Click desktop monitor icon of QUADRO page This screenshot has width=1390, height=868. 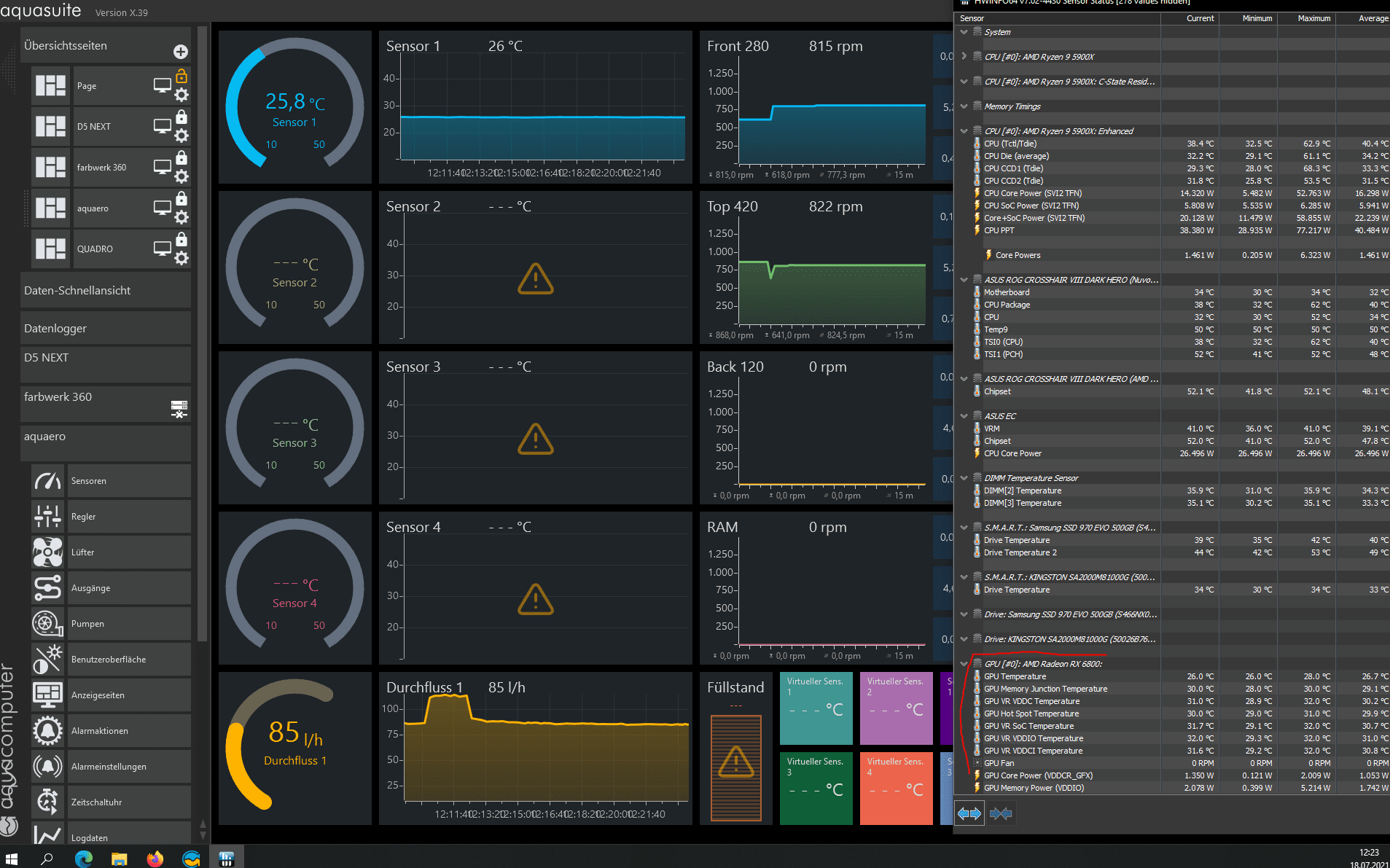tap(162, 249)
